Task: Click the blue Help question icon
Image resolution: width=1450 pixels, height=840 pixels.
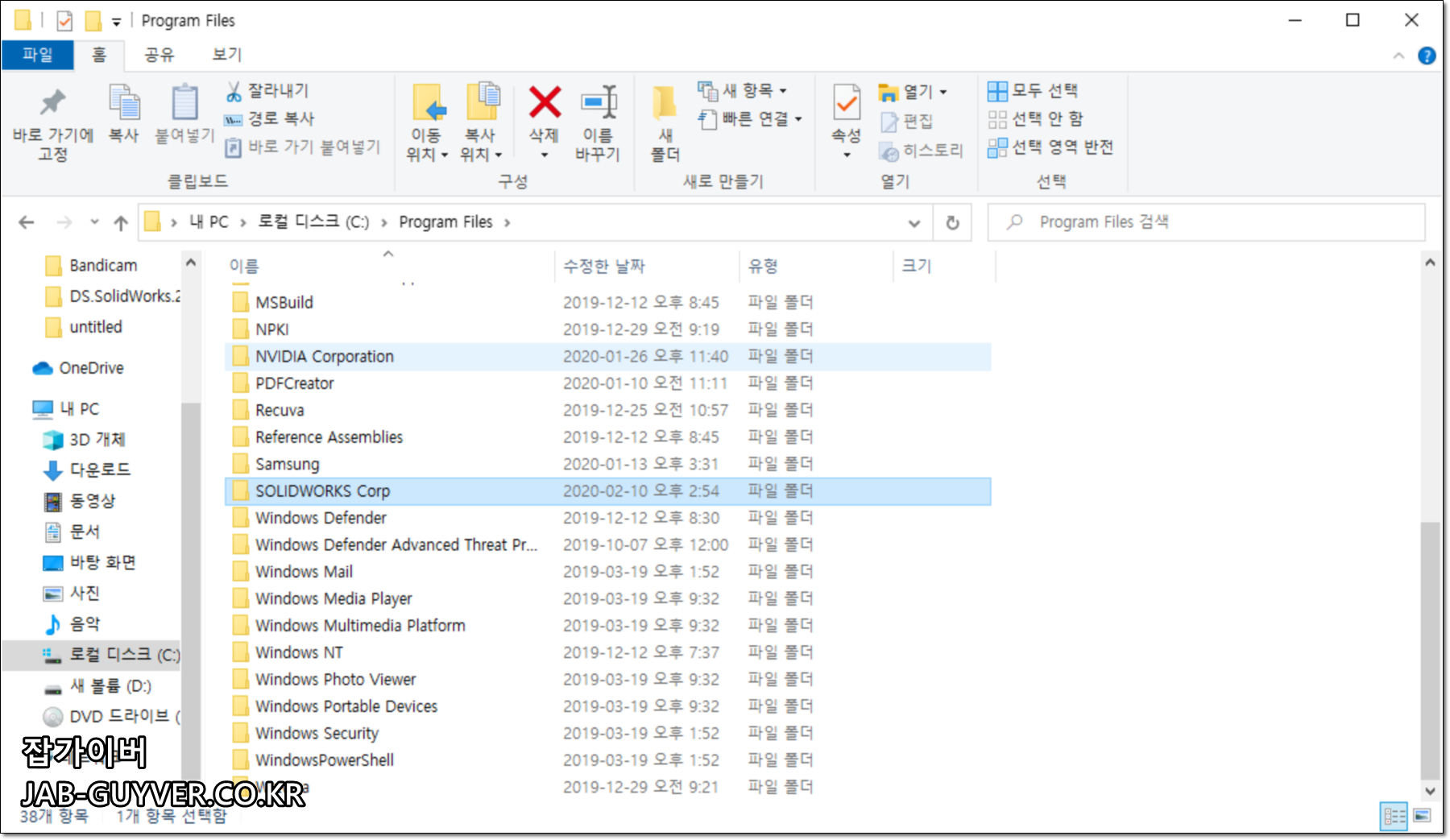Action: pyautogui.click(x=1427, y=56)
